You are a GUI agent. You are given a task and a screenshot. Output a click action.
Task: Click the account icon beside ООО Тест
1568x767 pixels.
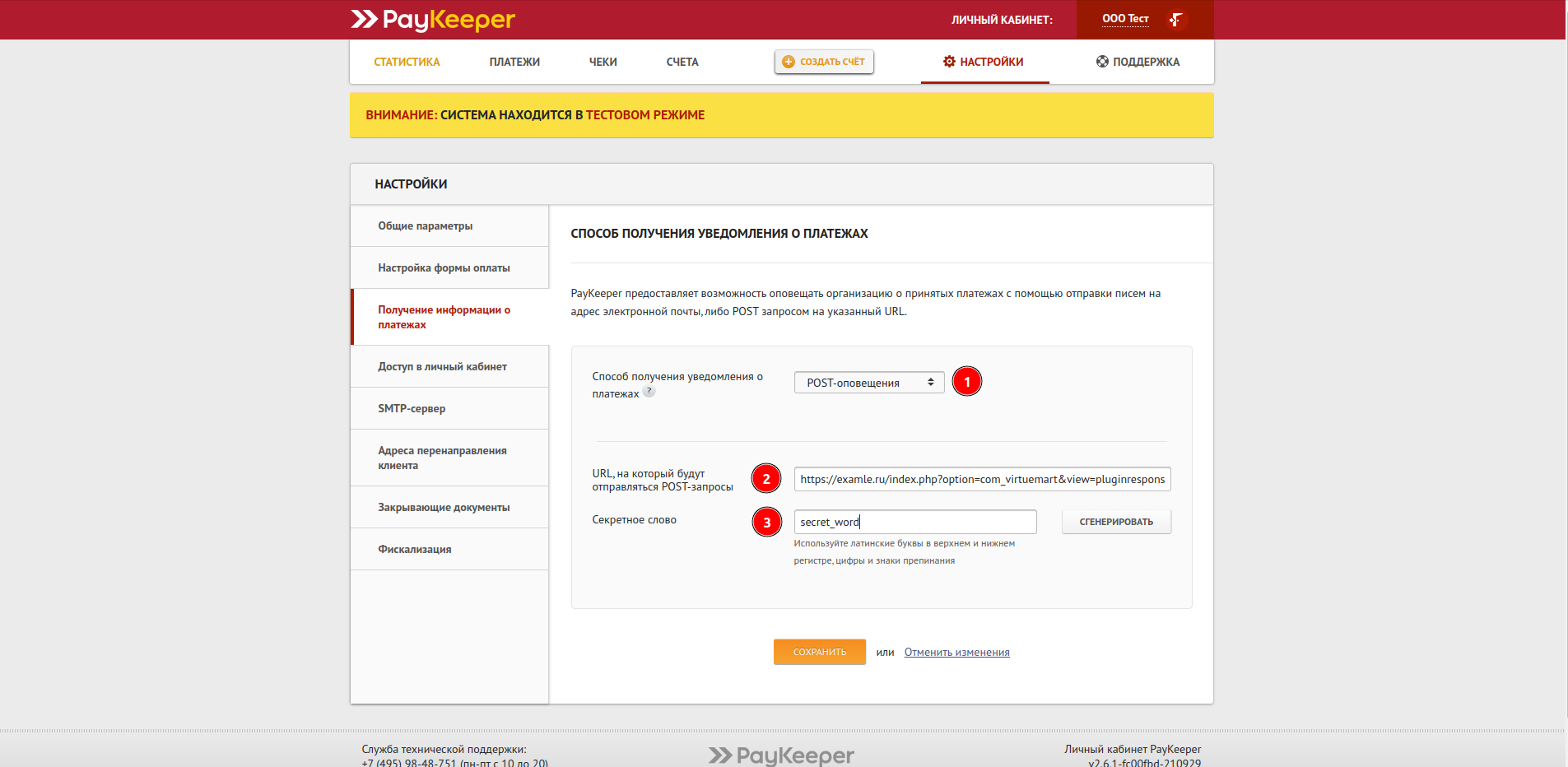tap(1176, 20)
